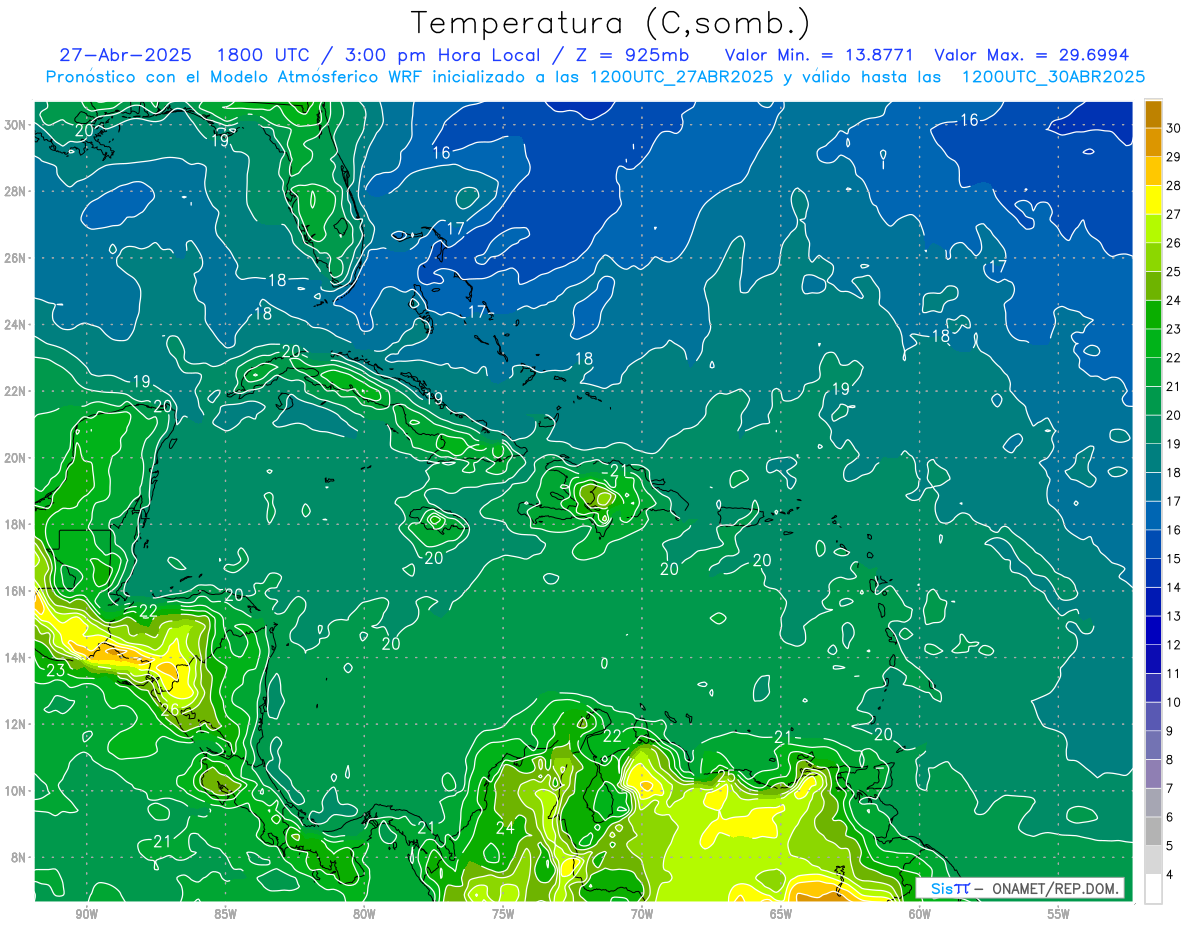Click the title "Temperatura (C,somb.)"
Image resolution: width=1200 pixels, height=927 pixels.
(x=610, y=23)
